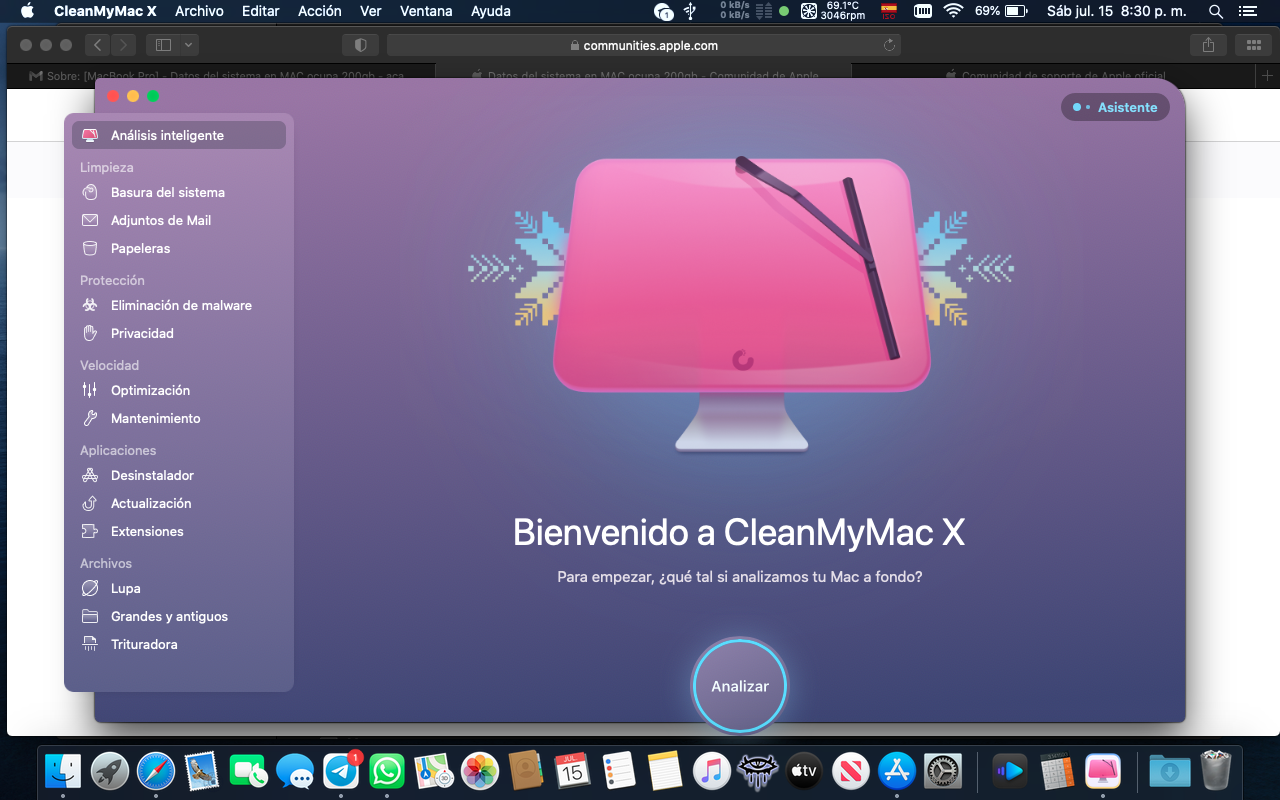The image size is (1280, 800).
Task: Go back in Safari window
Action: (x=98, y=45)
